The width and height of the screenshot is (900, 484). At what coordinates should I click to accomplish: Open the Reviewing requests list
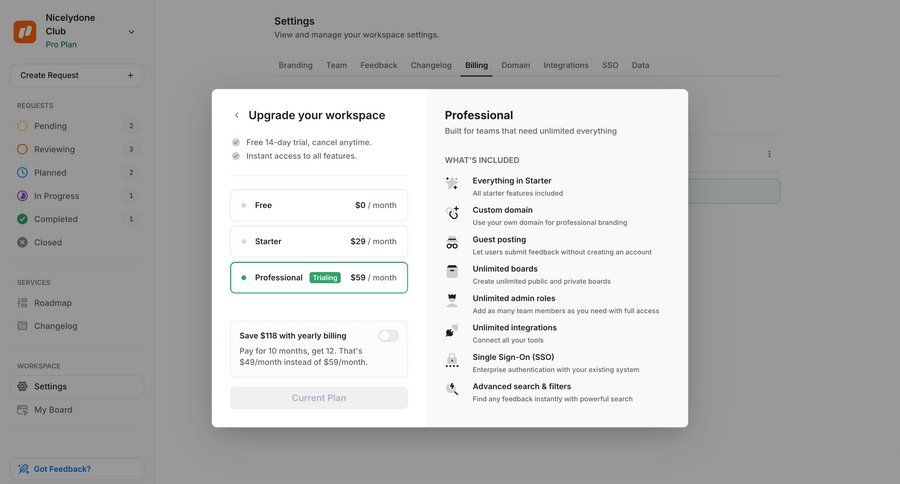click(54, 149)
